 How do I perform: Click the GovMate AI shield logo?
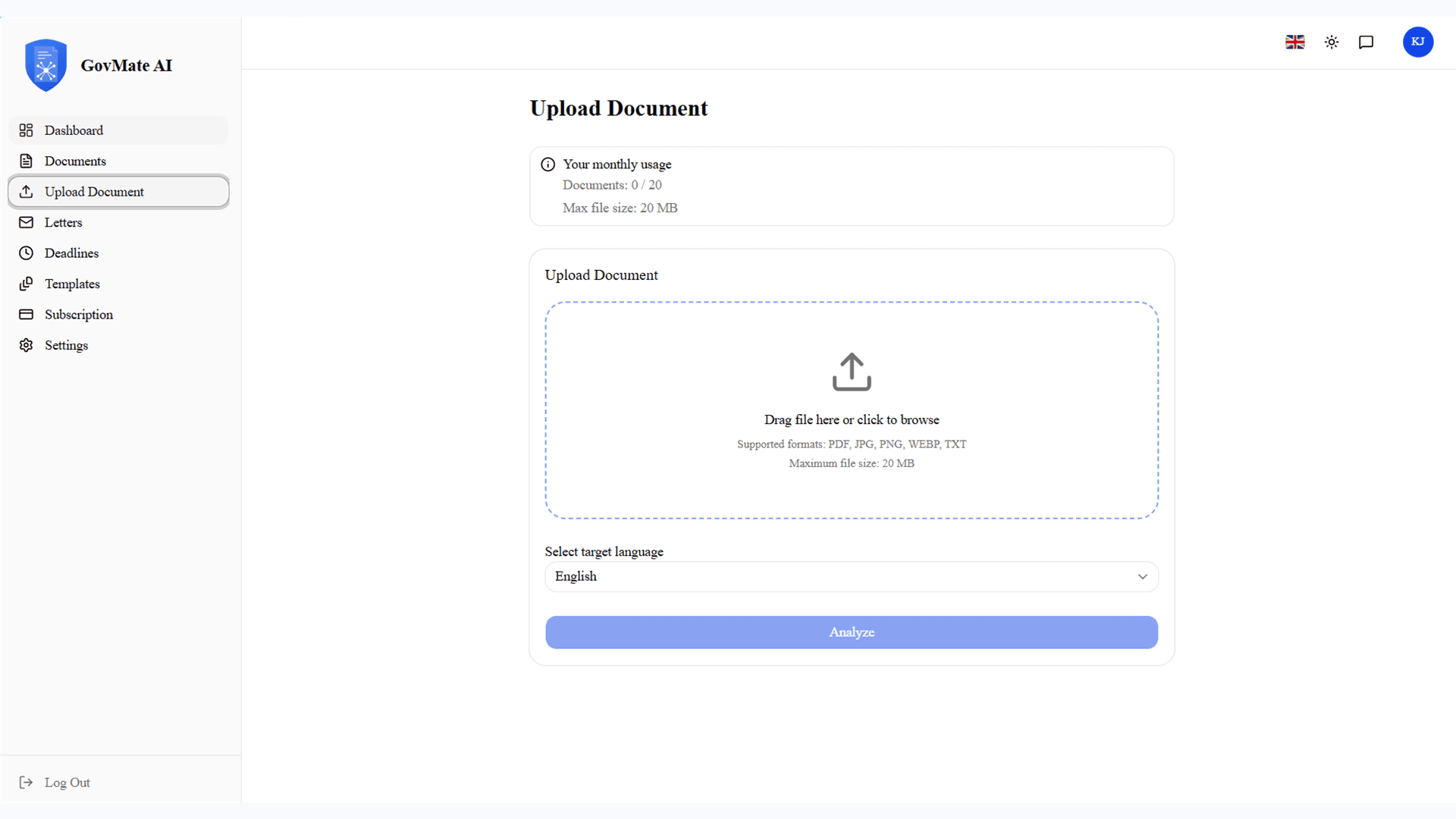[45, 65]
